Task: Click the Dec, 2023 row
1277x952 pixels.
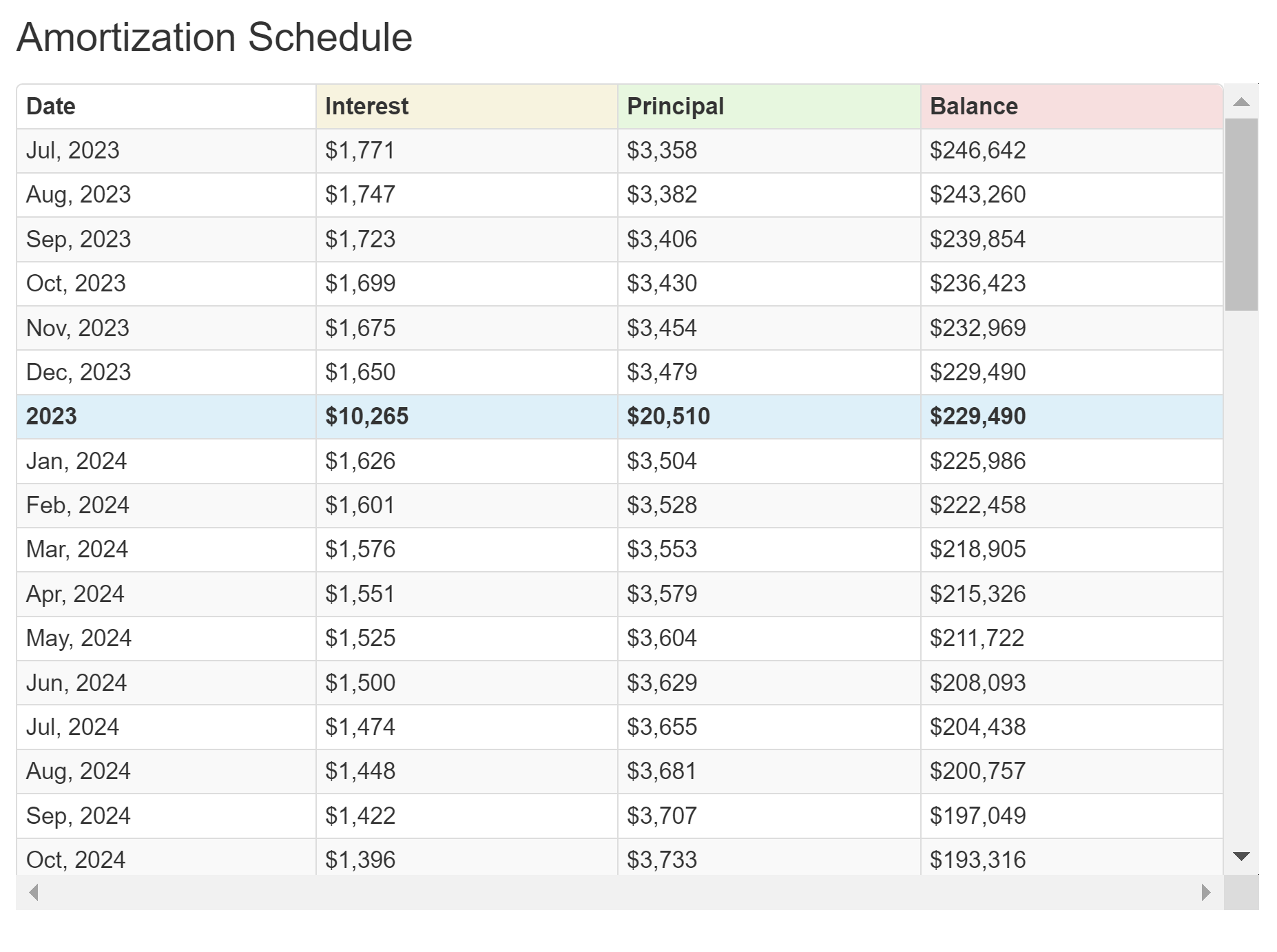Action: pos(482,371)
